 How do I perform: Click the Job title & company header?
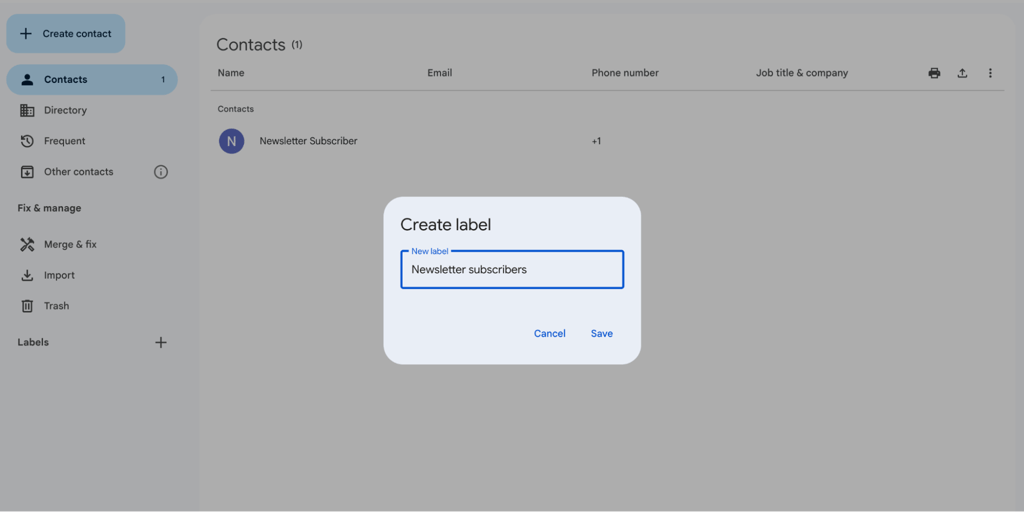click(802, 73)
